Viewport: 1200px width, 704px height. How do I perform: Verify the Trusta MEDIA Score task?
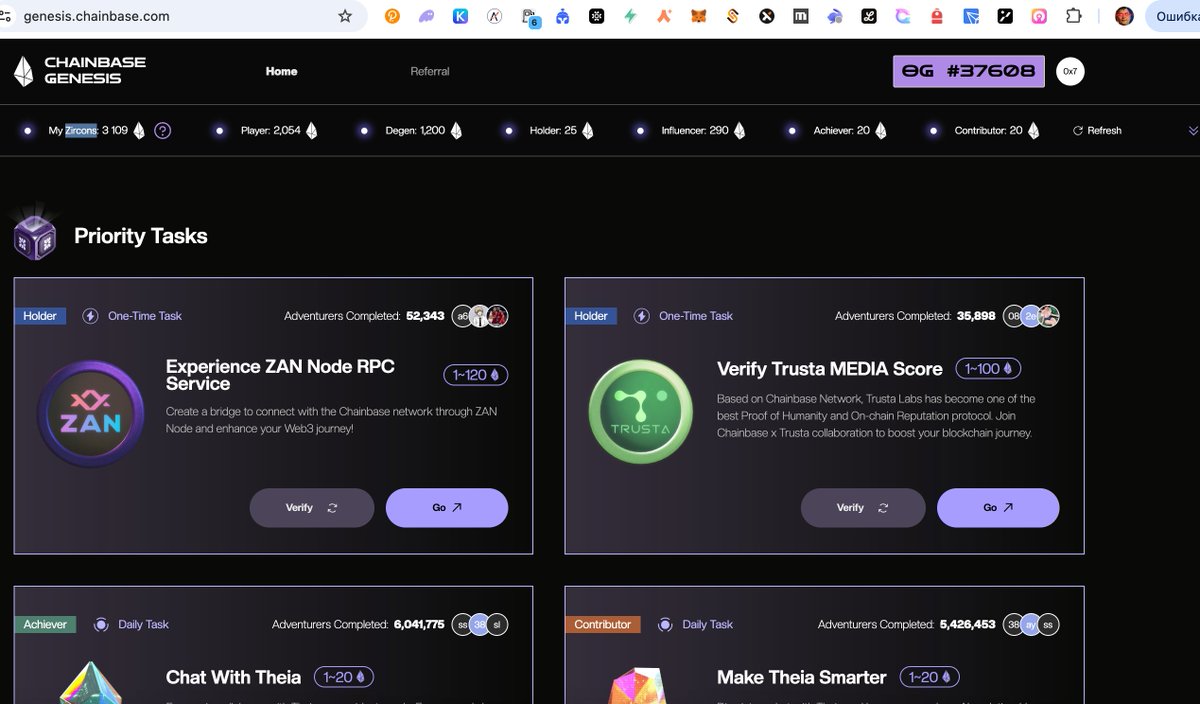coord(863,508)
